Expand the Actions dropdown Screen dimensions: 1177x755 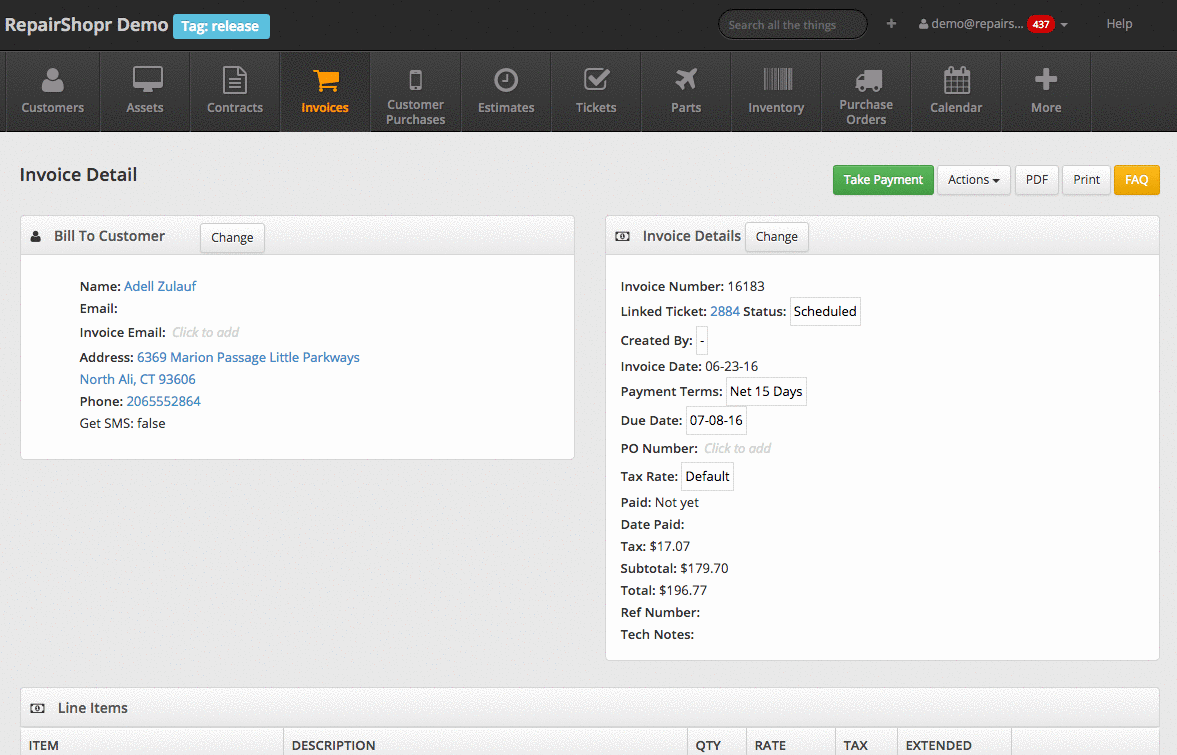(973, 180)
